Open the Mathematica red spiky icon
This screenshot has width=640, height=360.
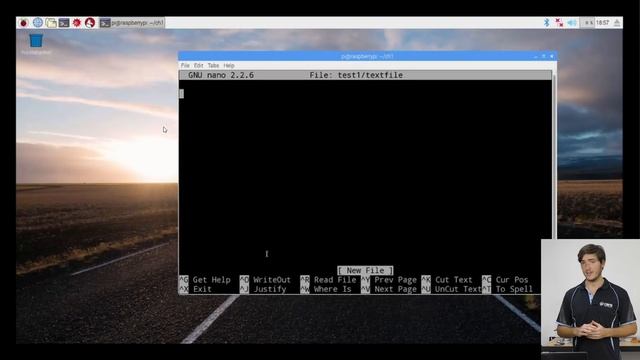click(77, 23)
